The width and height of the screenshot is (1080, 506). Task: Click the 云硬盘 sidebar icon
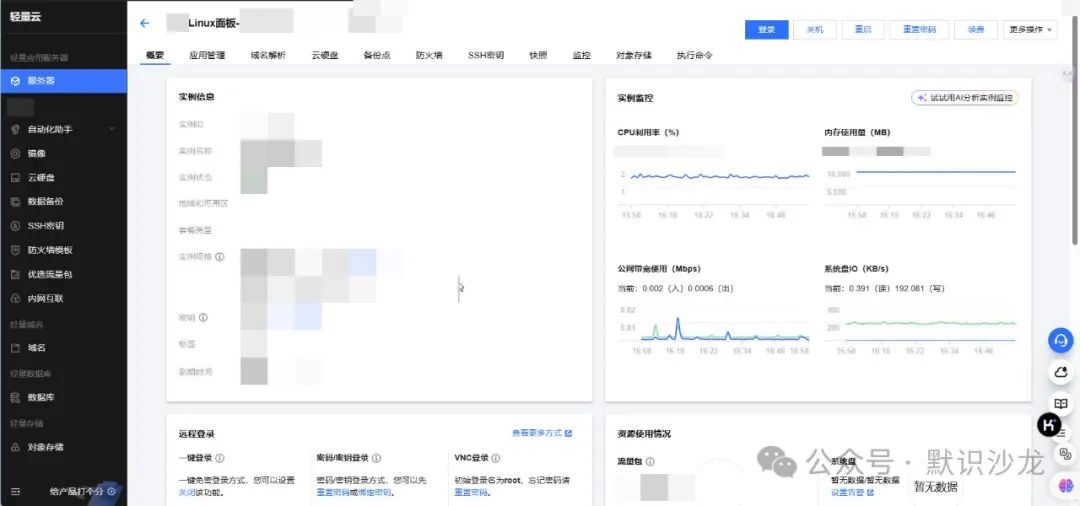click(15, 177)
